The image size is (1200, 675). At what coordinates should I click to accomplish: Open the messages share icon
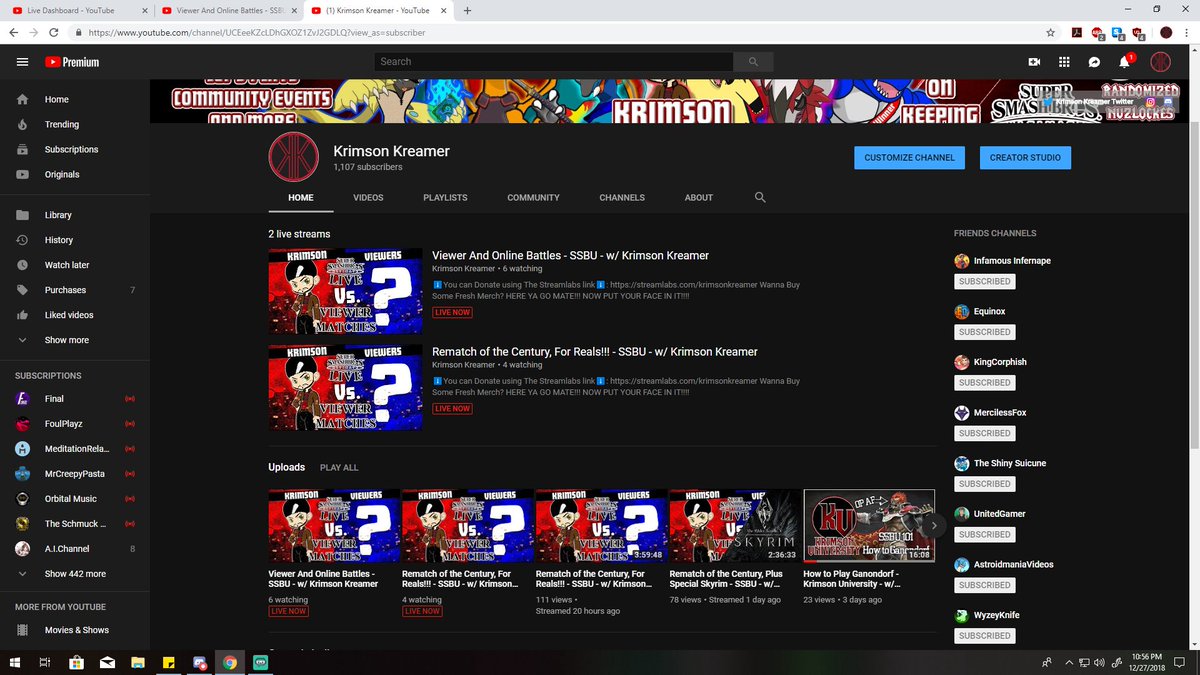(x=1095, y=62)
